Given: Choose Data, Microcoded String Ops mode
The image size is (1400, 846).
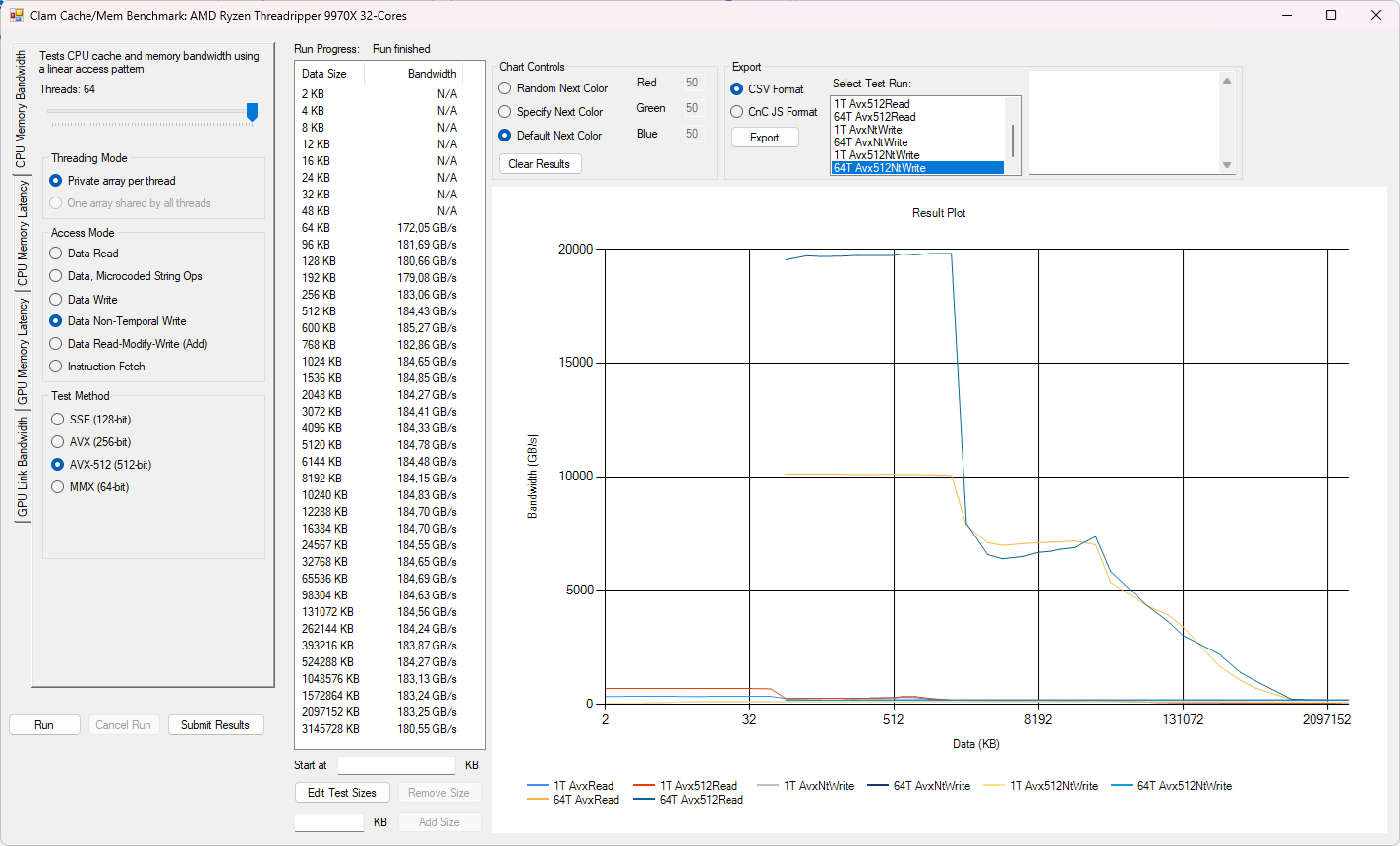Looking at the screenshot, I should pos(126,276).
